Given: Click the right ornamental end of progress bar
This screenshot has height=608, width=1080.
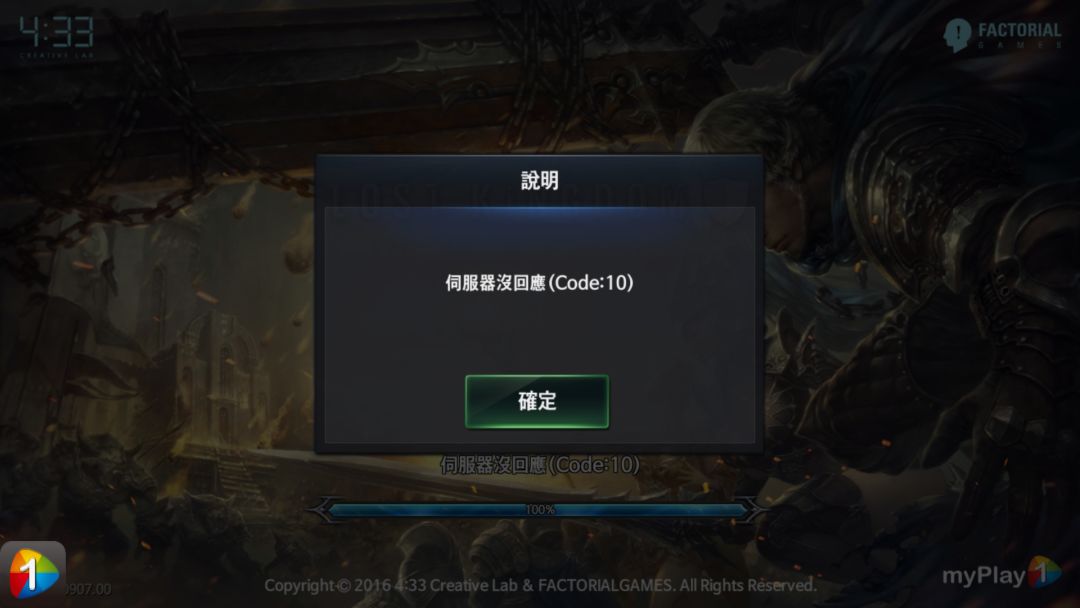Looking at the screenshot, I should (752, 510).
